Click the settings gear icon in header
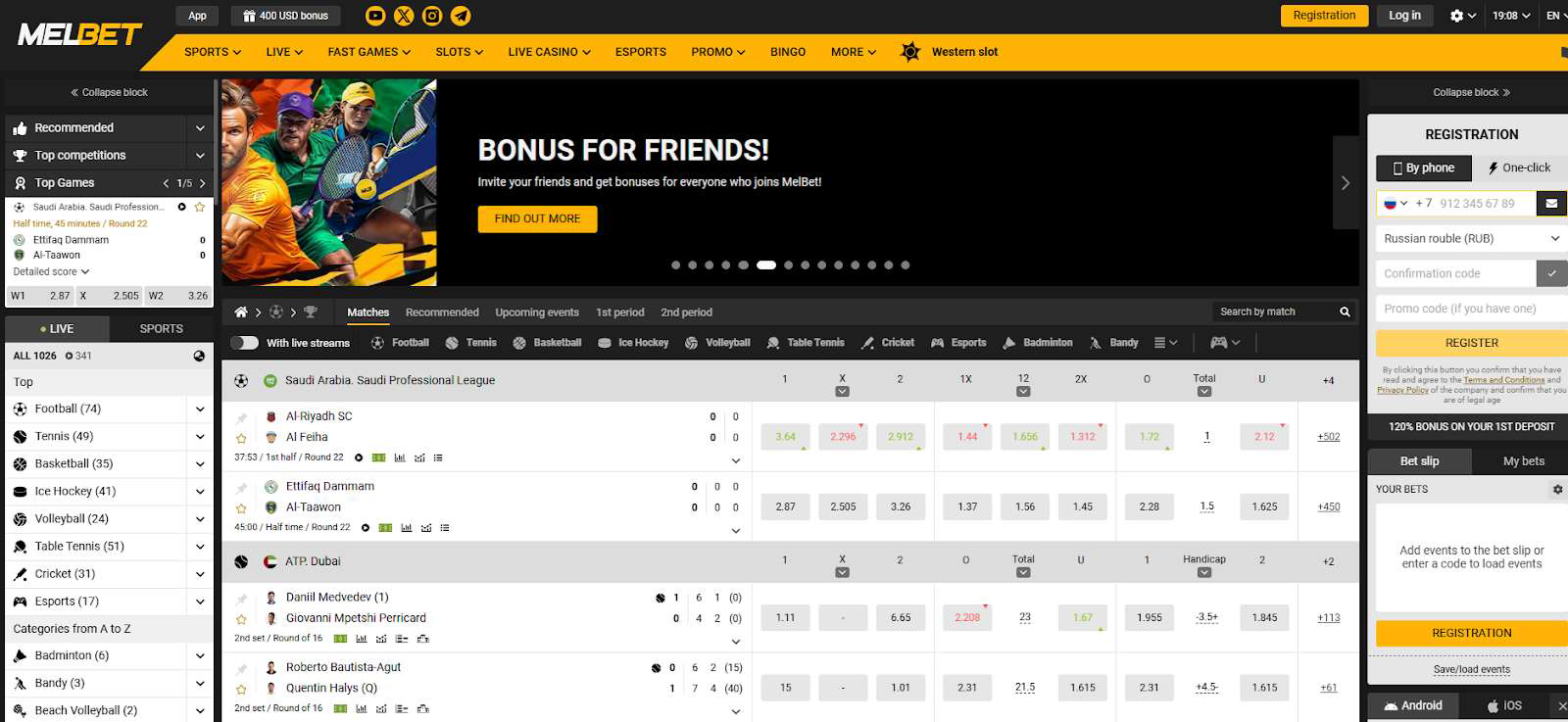Screen dimensions: 1568x722 1456,16
